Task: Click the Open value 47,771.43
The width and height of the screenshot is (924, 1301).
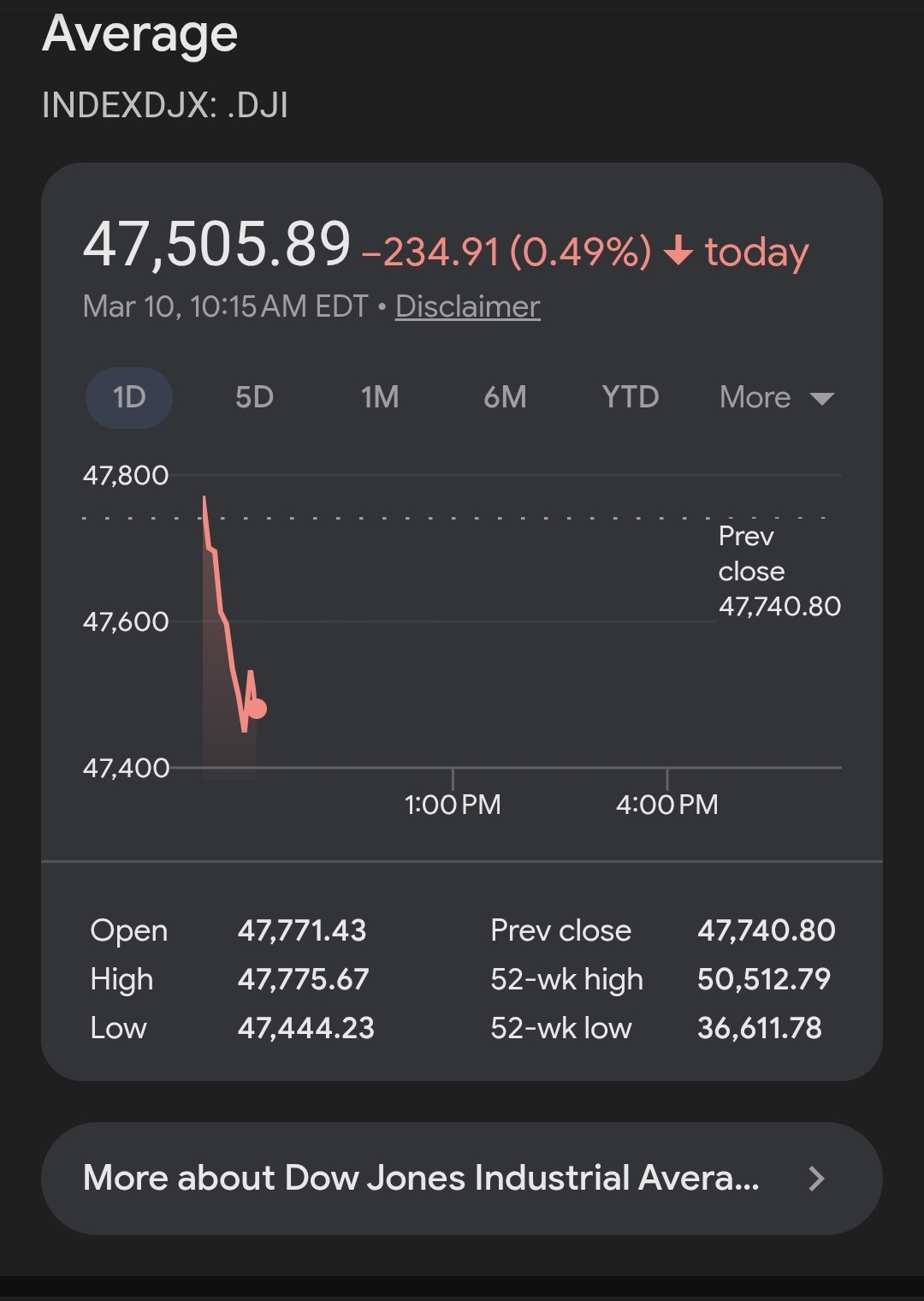Action: pyautogui.click(x=302, y=930)
